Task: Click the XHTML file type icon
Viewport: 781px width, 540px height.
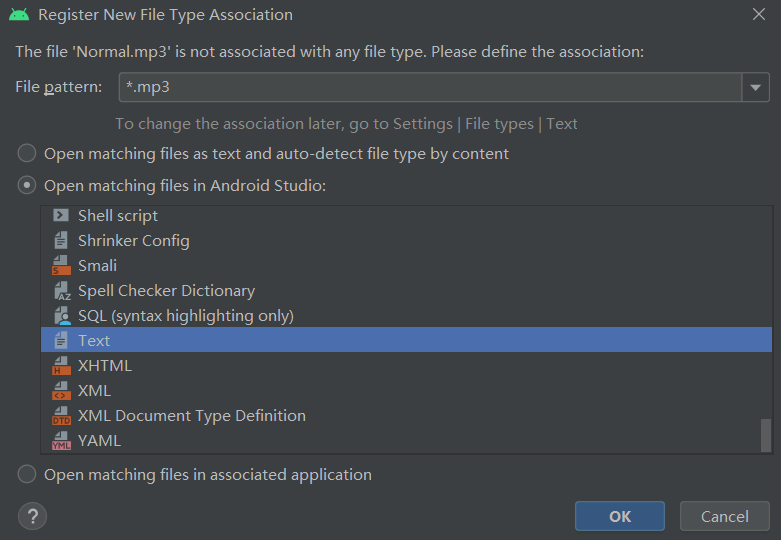Action: click(61, 365)
